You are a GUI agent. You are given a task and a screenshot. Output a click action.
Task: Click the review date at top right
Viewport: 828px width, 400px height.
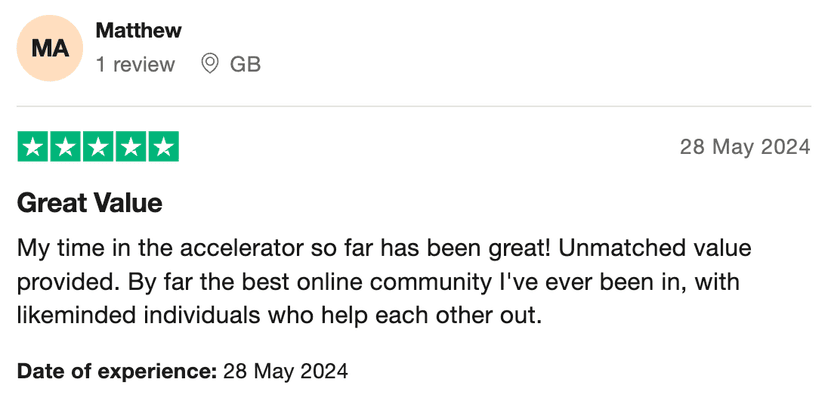tap(744, 147)
